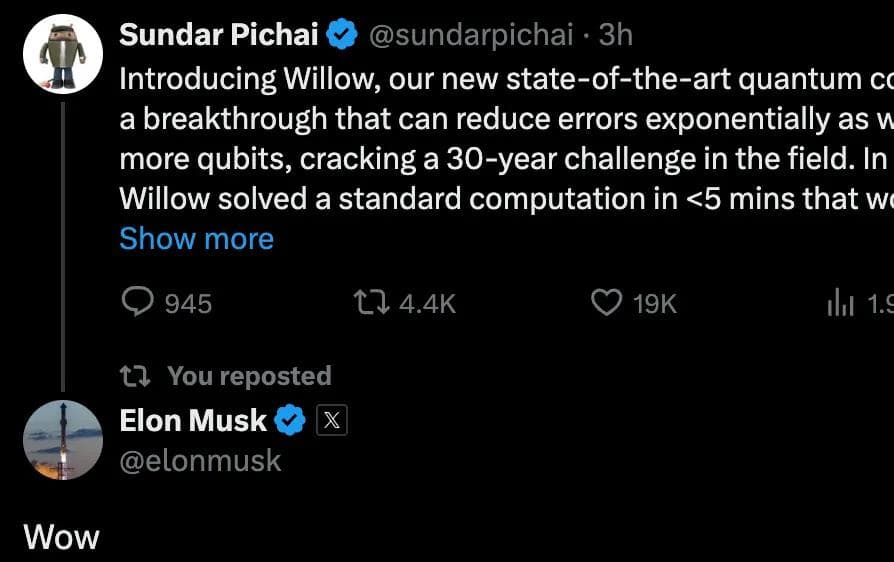Open the view analytics bar chart icon
This screenshot has height=562, width=894.
pyautogui.click(x=840, y=303)
